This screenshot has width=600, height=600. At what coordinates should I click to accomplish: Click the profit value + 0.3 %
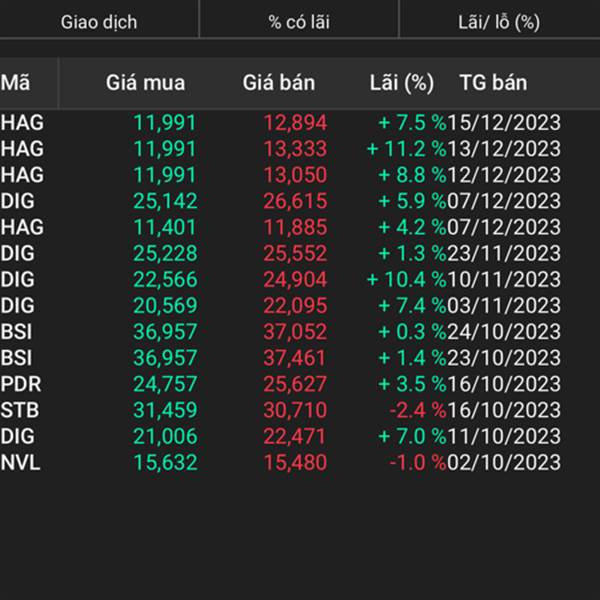(412, 331)
